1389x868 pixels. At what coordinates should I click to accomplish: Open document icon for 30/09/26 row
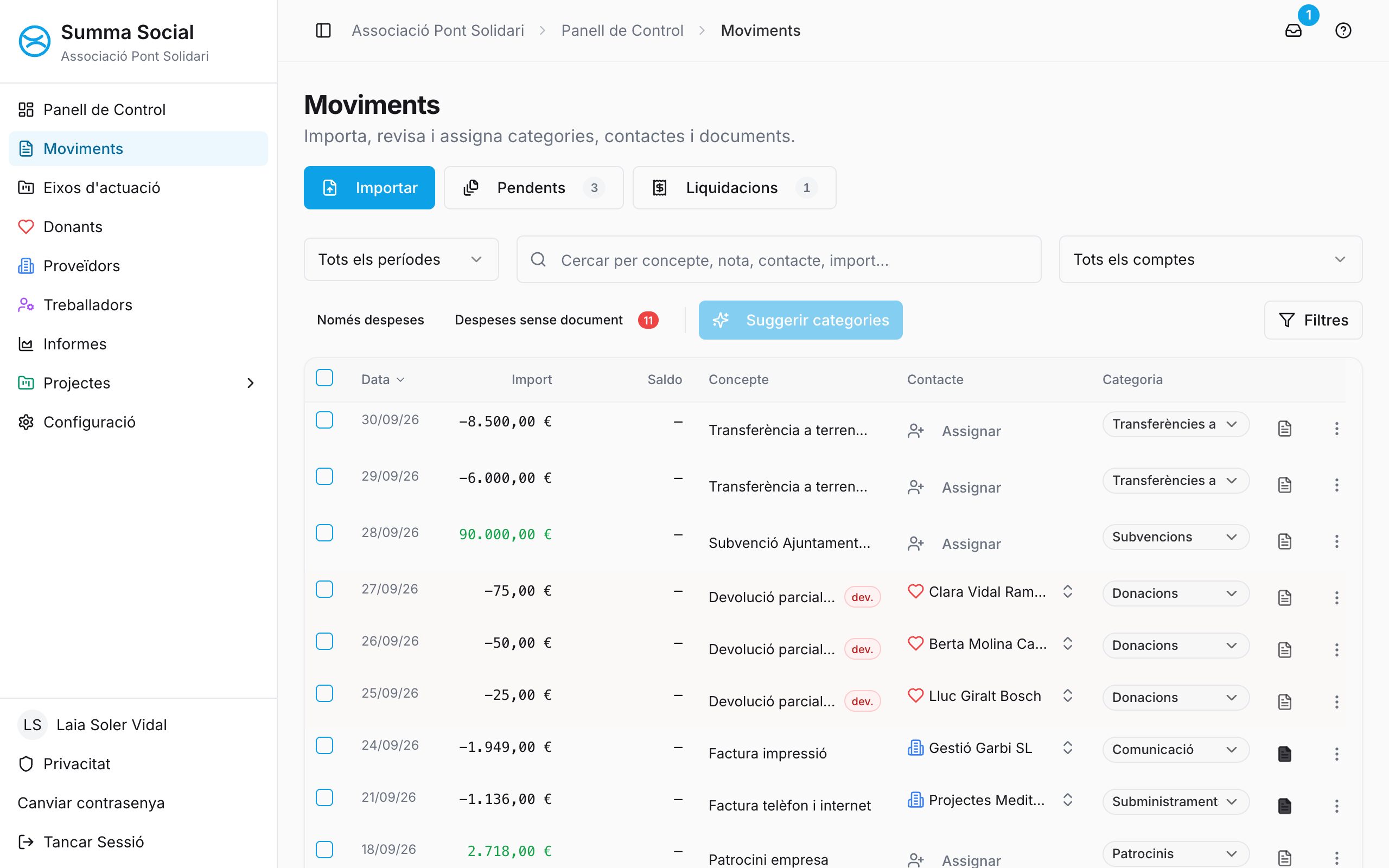(x=1284, y=429)
